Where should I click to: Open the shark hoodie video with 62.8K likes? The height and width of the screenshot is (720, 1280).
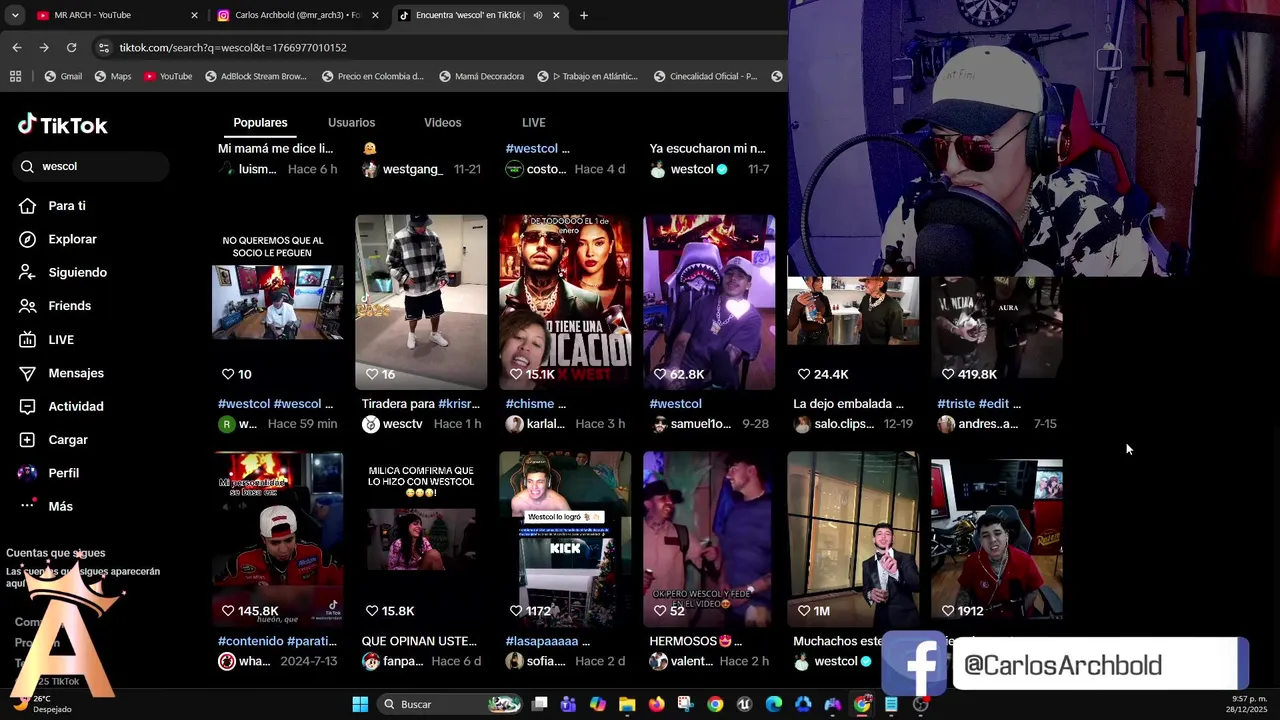[x=709, y=302]
